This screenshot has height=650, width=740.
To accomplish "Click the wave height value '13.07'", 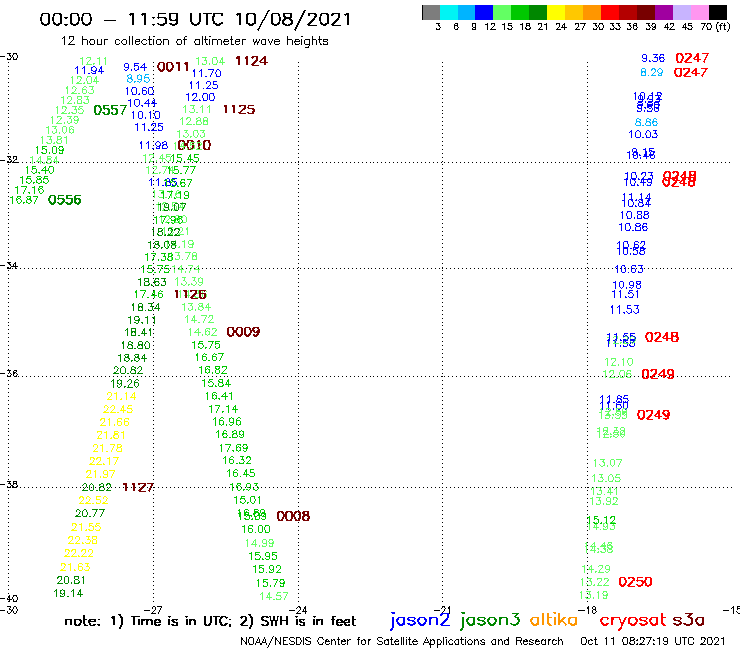I will (x=607, y=464).
